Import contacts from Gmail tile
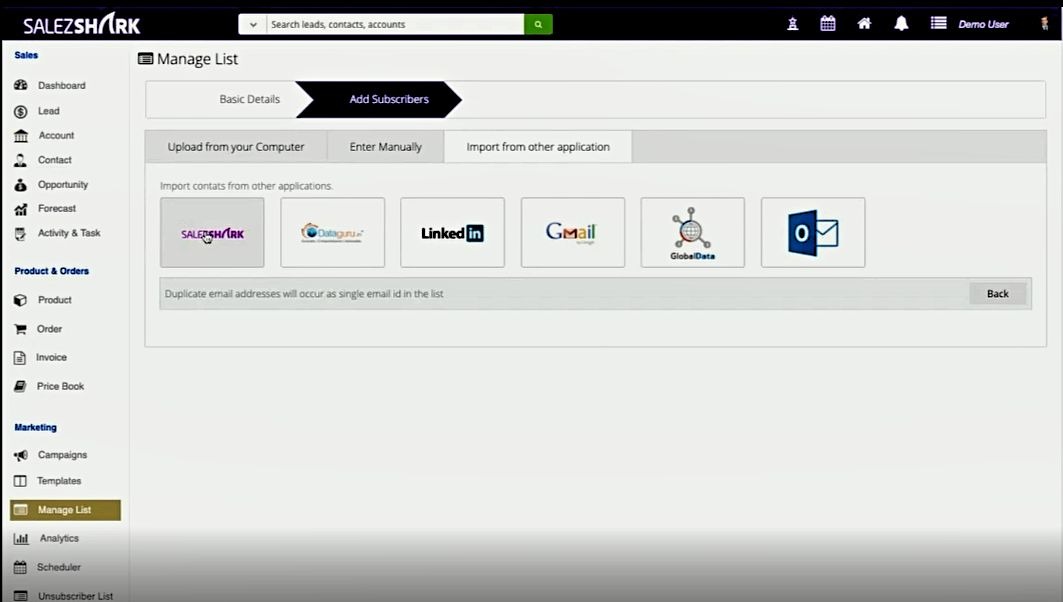 (x=573, y=233)
